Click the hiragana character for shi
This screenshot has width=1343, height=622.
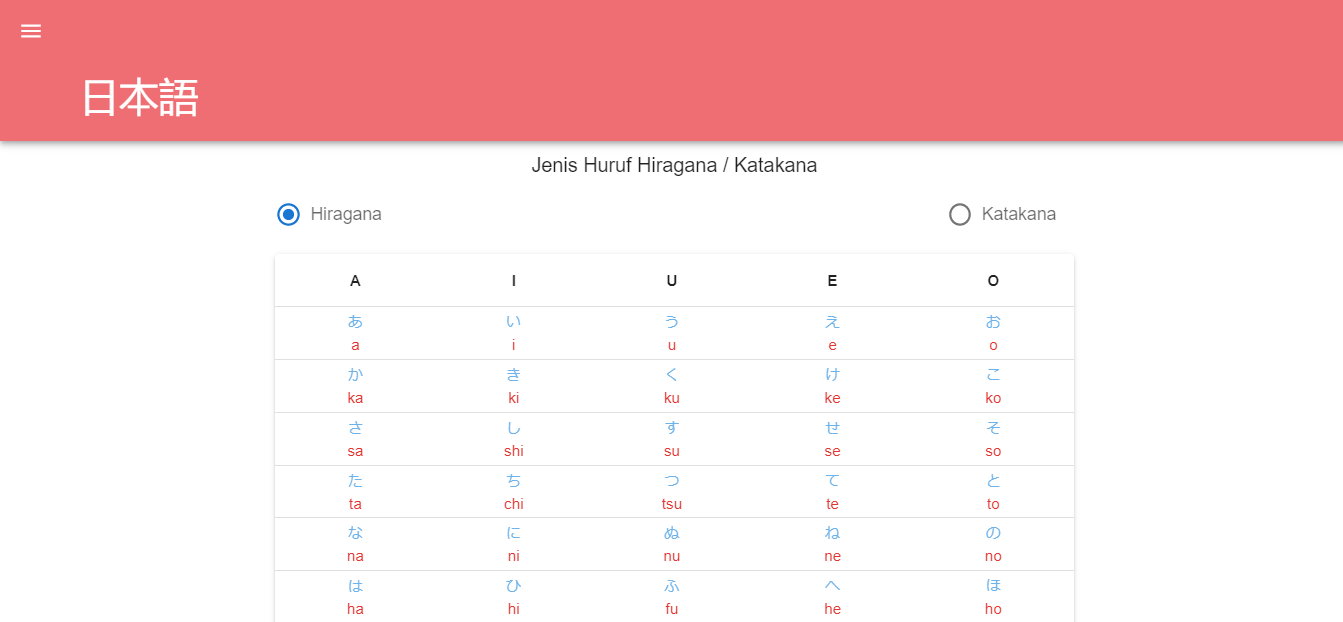514,439
